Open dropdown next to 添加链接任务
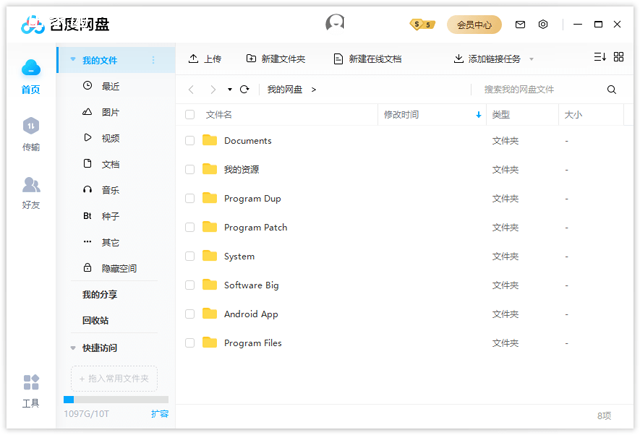640x435 pixels. (x=531, y=59)
